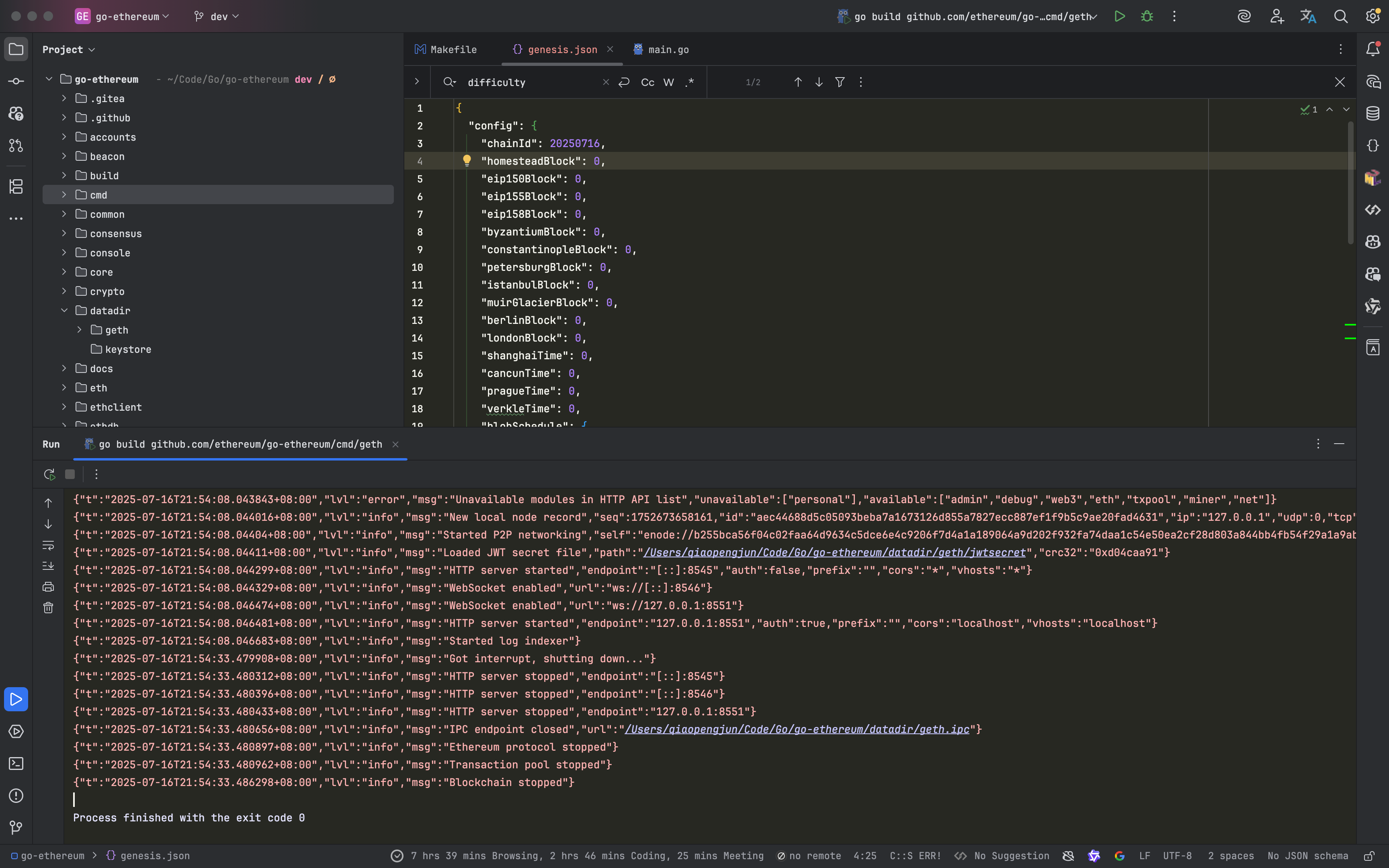Show quick-fix bulb on homesteadBlock line
Screen dimensions: 1389x868
pyautogui.click(x=467, y=161)
